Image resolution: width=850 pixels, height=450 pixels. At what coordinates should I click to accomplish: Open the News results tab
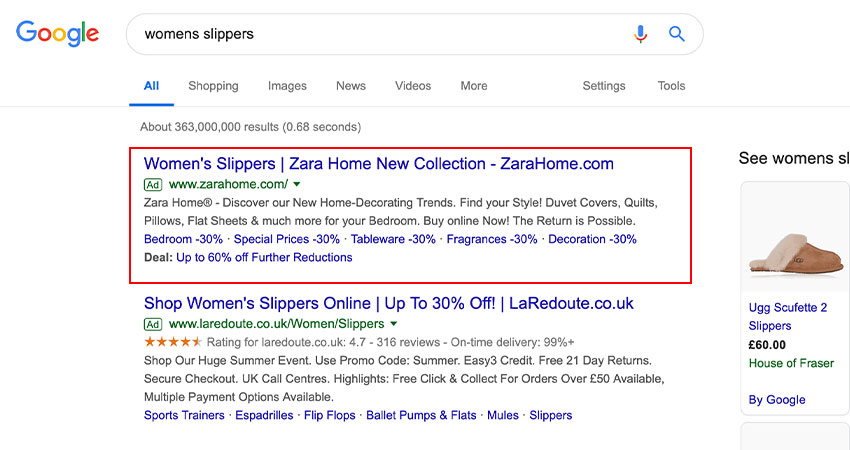pos(351,86)
